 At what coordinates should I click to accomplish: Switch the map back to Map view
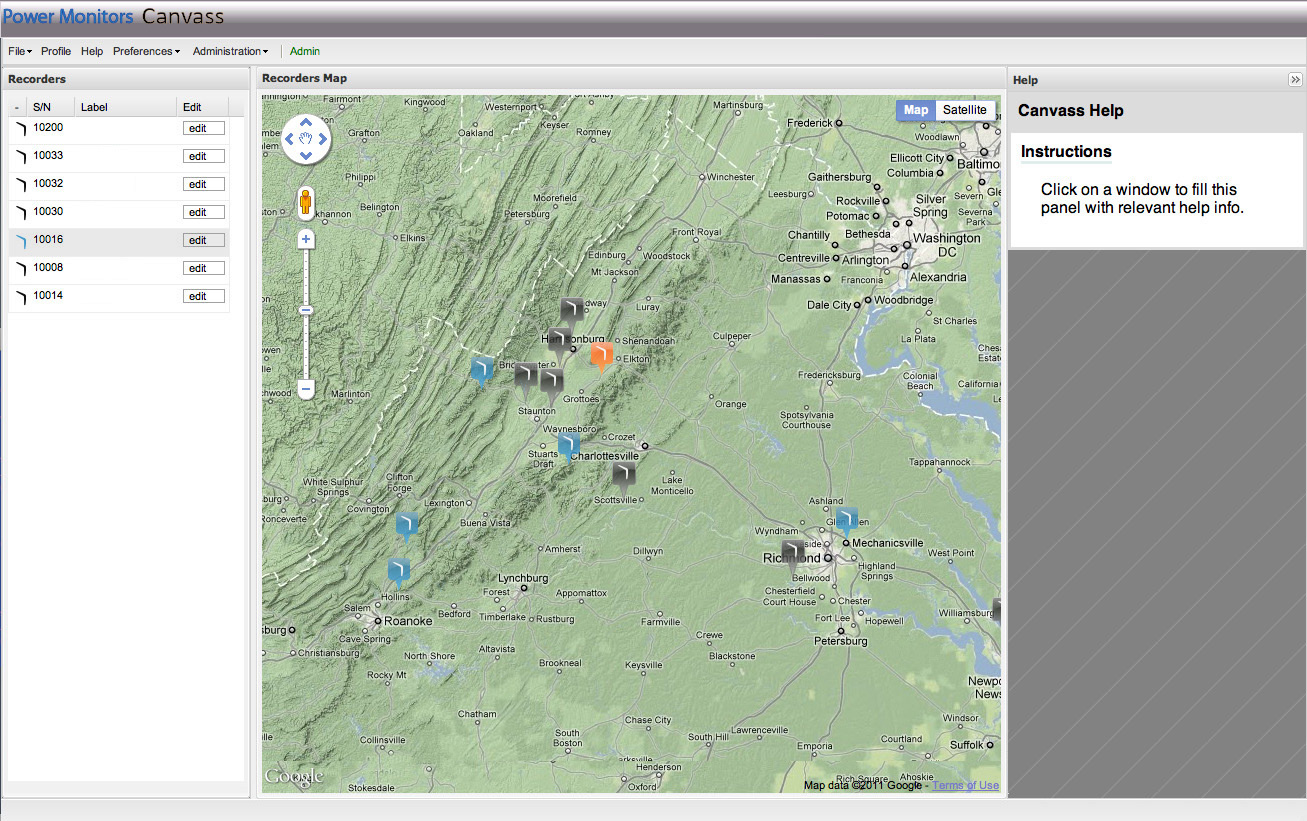pyautogui.click(x=914, y=110)
